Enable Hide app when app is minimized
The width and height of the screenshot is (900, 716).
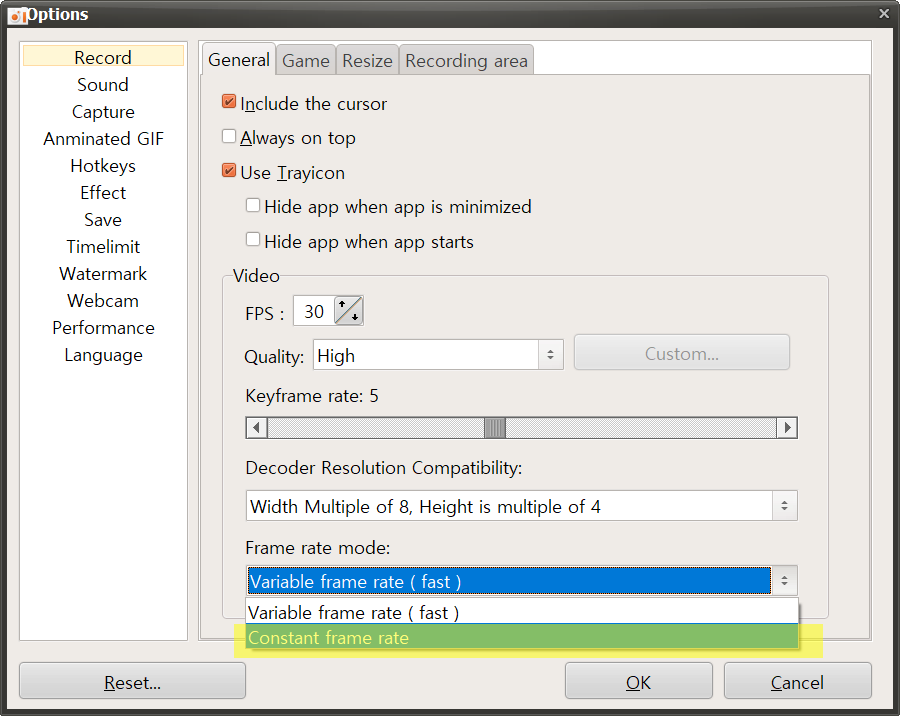pyautogui.click(x=253, y=207)
